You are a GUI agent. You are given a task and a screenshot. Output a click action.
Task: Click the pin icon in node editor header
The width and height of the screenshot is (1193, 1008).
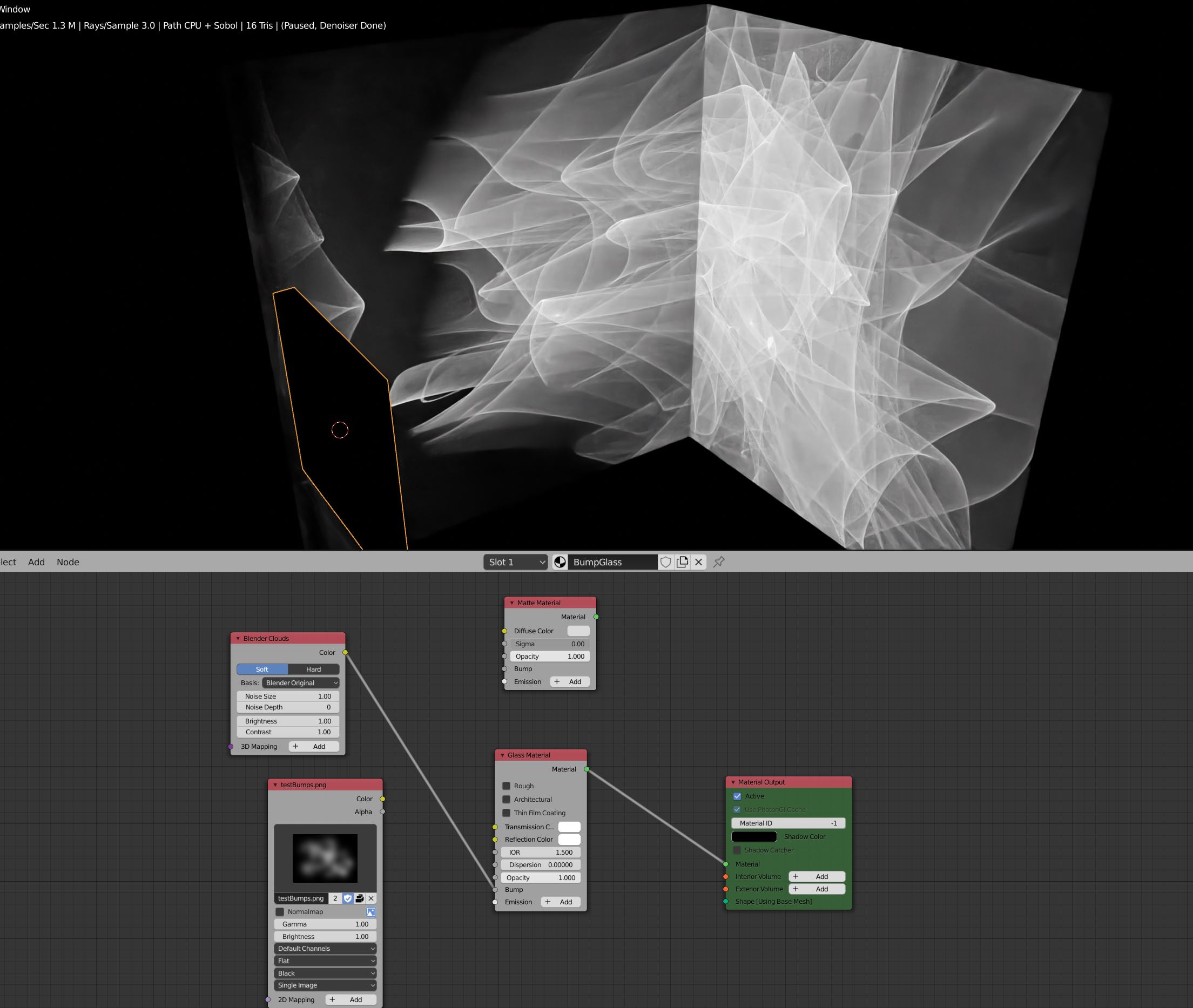click(719, 562)
